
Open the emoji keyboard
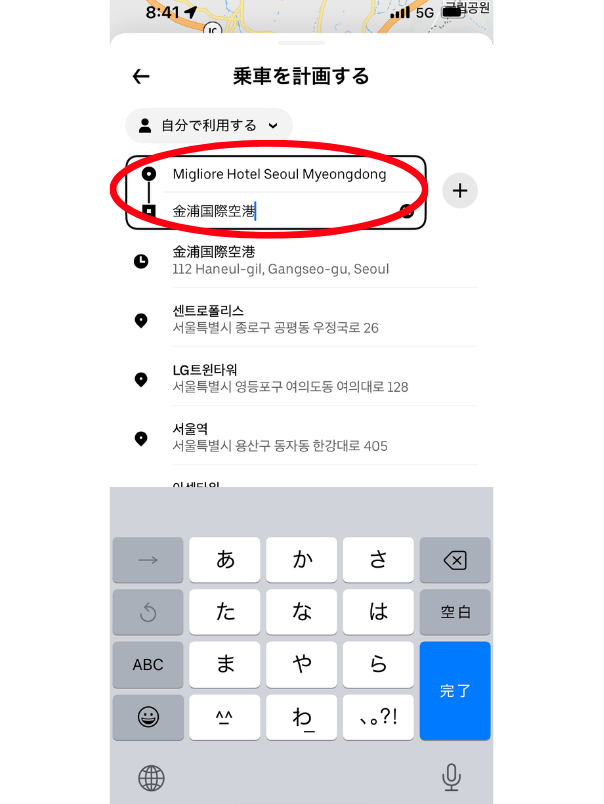pyautogui.click(x=148, y=717)
